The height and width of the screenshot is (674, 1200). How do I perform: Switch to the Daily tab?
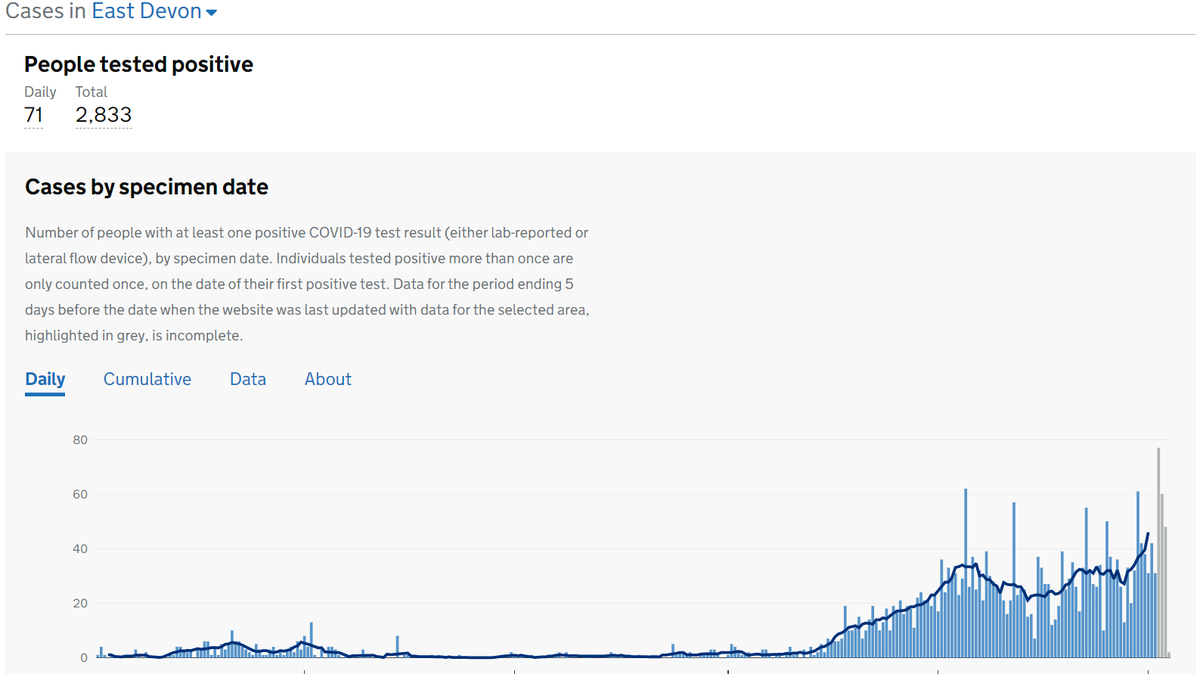[45, 379]
